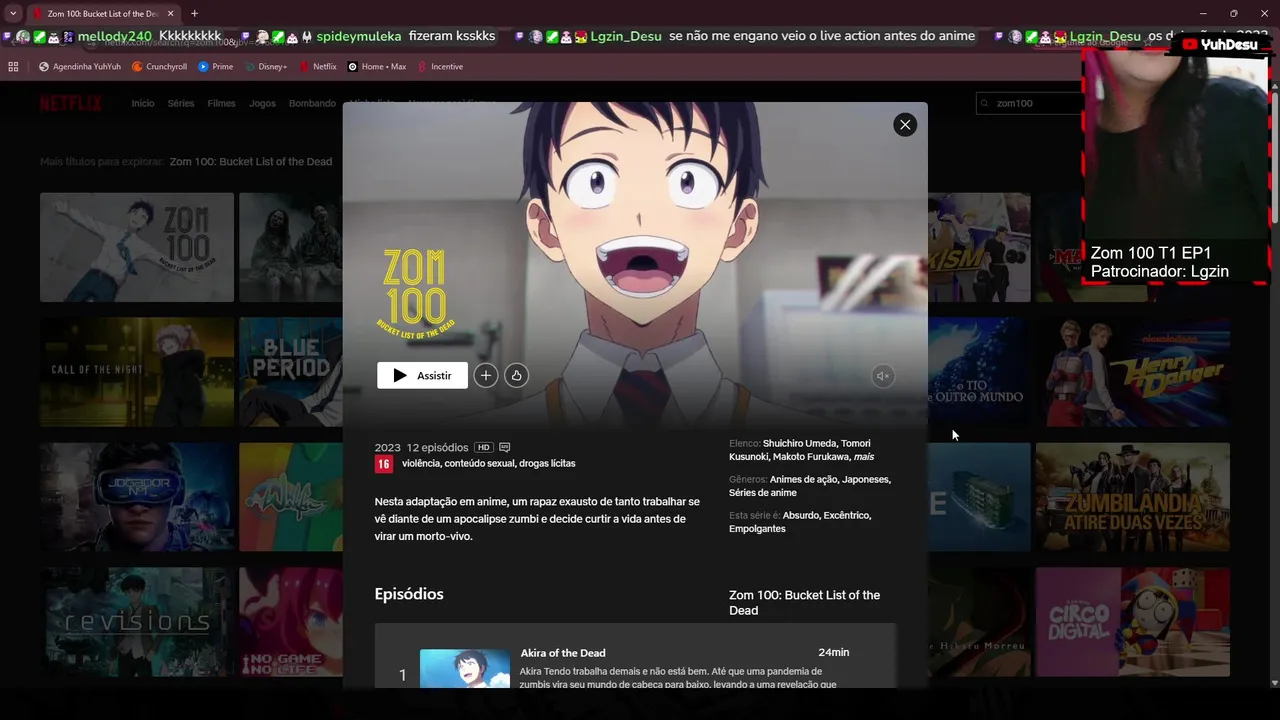Open the Netflix logo home link
Image resolution: width=1280 pixels, height=720 pixels.
point(71,103)
